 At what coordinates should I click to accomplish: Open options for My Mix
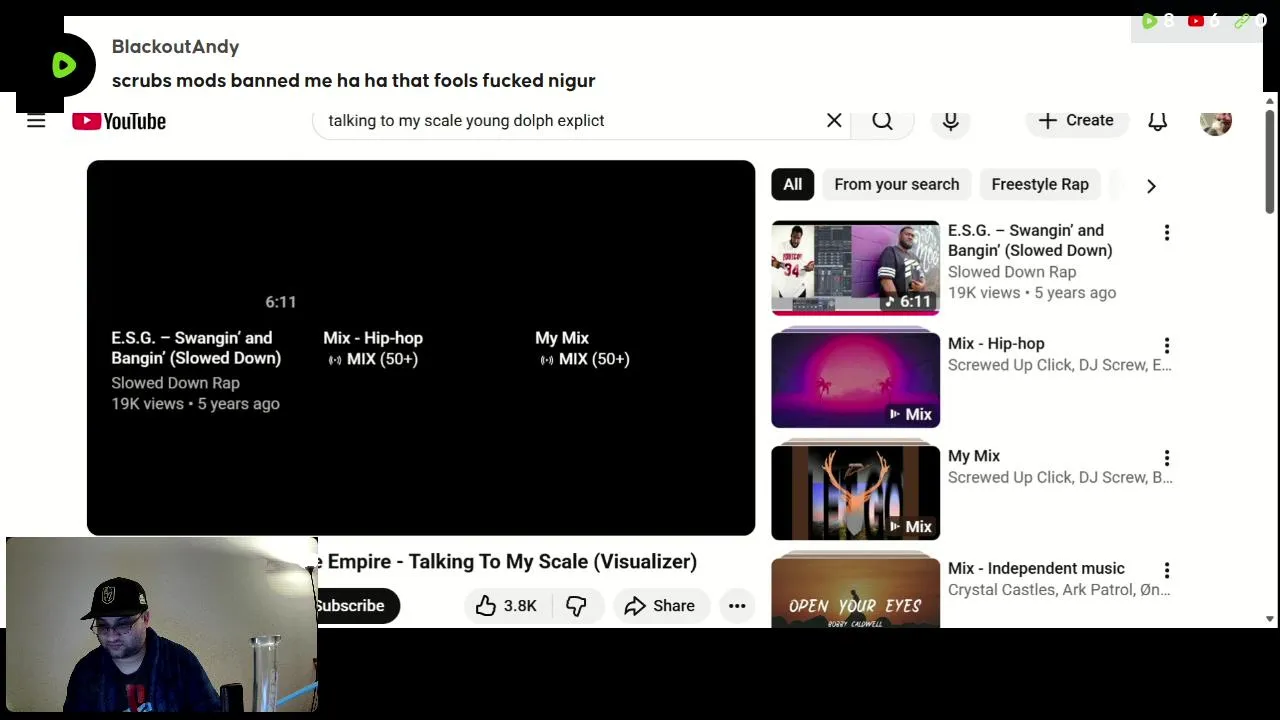[1166, 458]
